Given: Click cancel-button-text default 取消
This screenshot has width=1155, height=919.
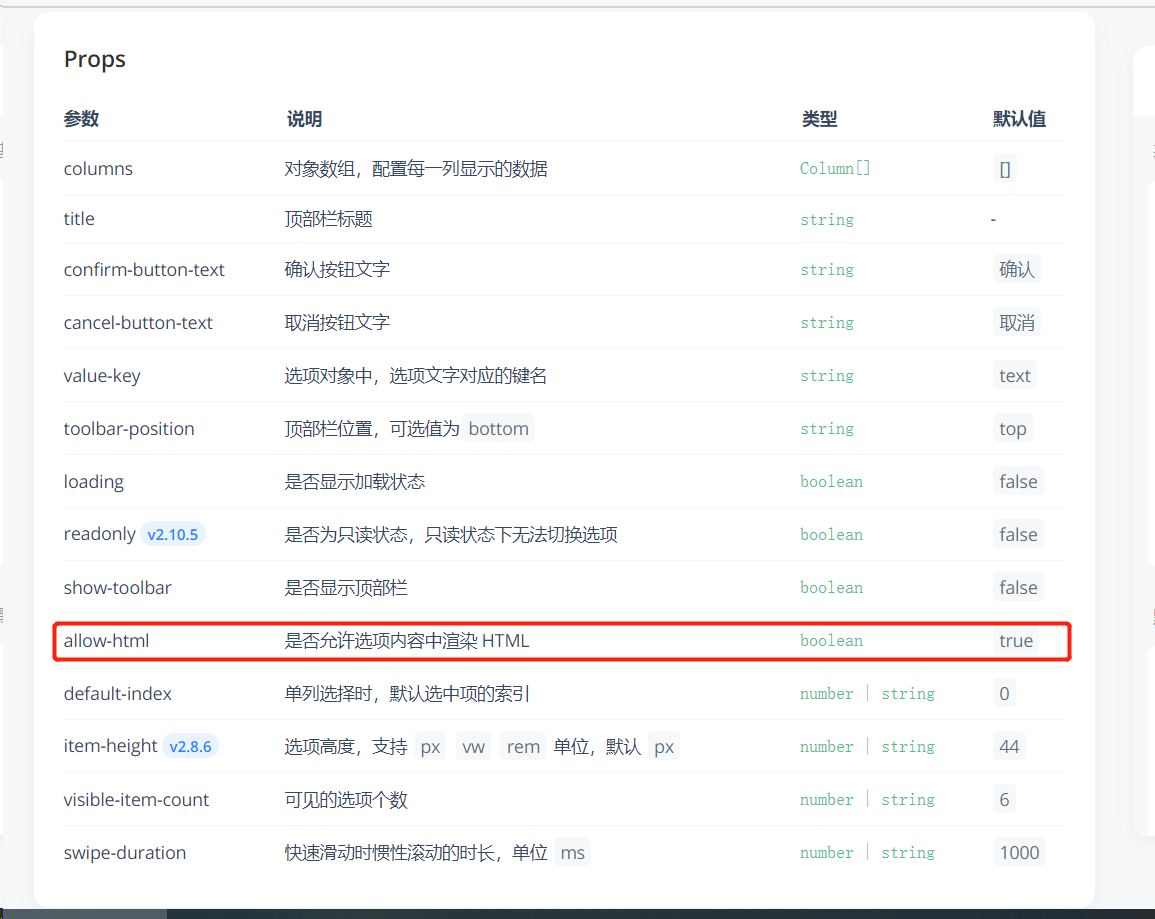Looking at the screenshot, I should coord(1017,323).
